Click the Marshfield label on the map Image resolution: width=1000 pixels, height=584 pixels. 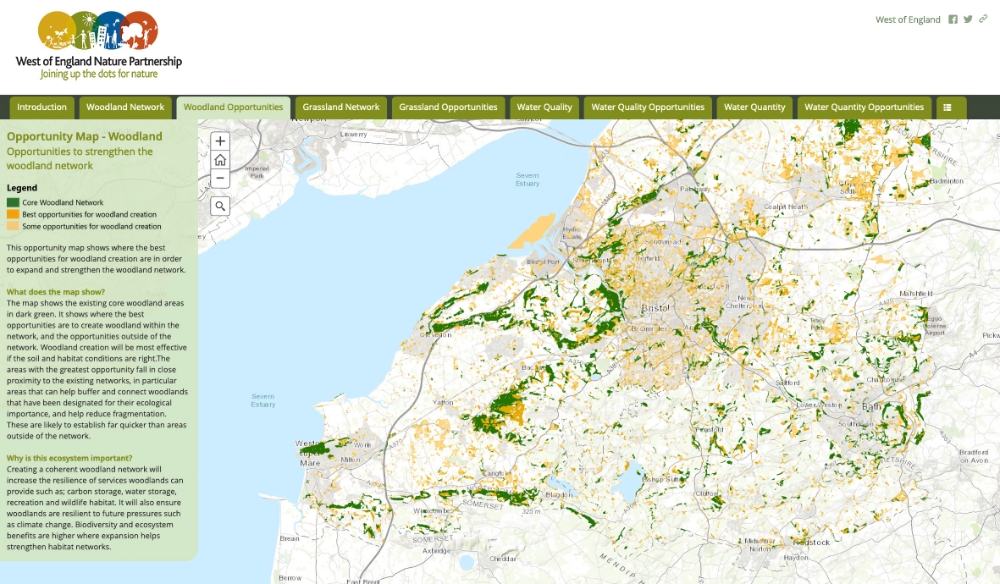916,293
